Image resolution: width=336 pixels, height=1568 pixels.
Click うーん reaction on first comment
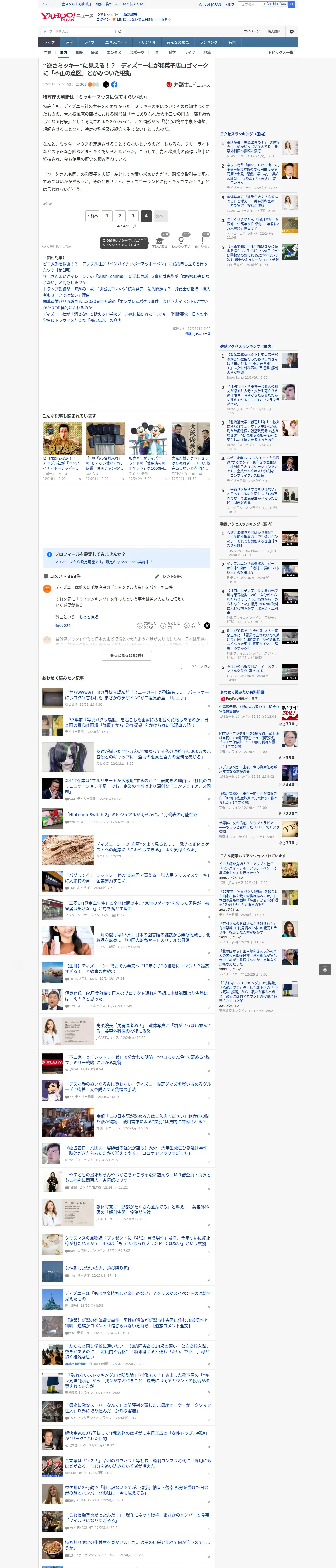pyautogui.click(x=193, y=626)
